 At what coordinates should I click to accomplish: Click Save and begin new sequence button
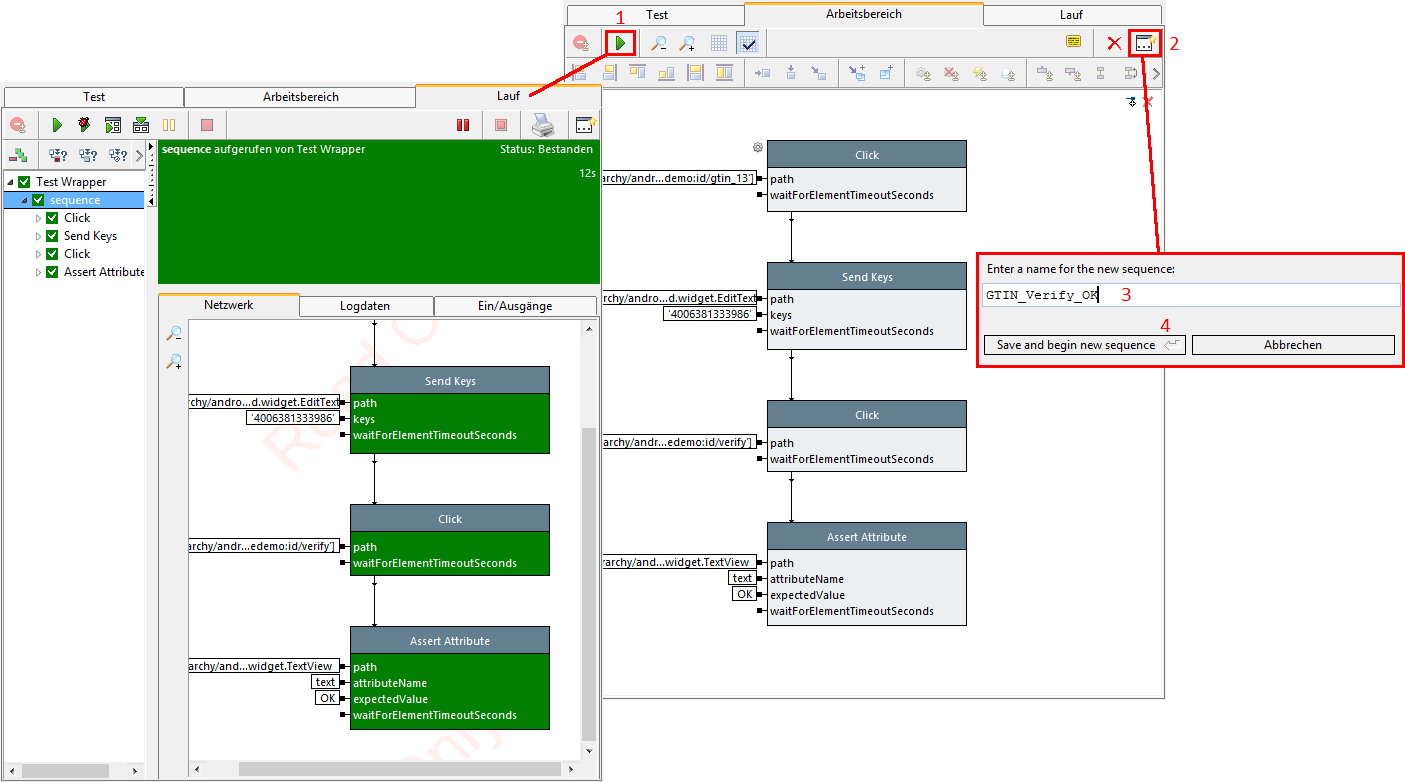(1085, 345)
